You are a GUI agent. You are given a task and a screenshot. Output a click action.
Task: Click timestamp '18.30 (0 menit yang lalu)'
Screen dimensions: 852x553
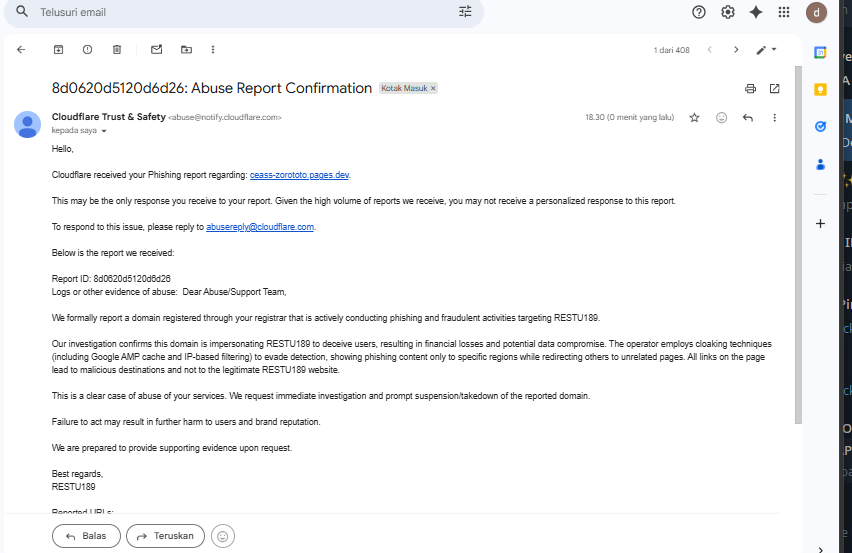(x=629, y=117)
